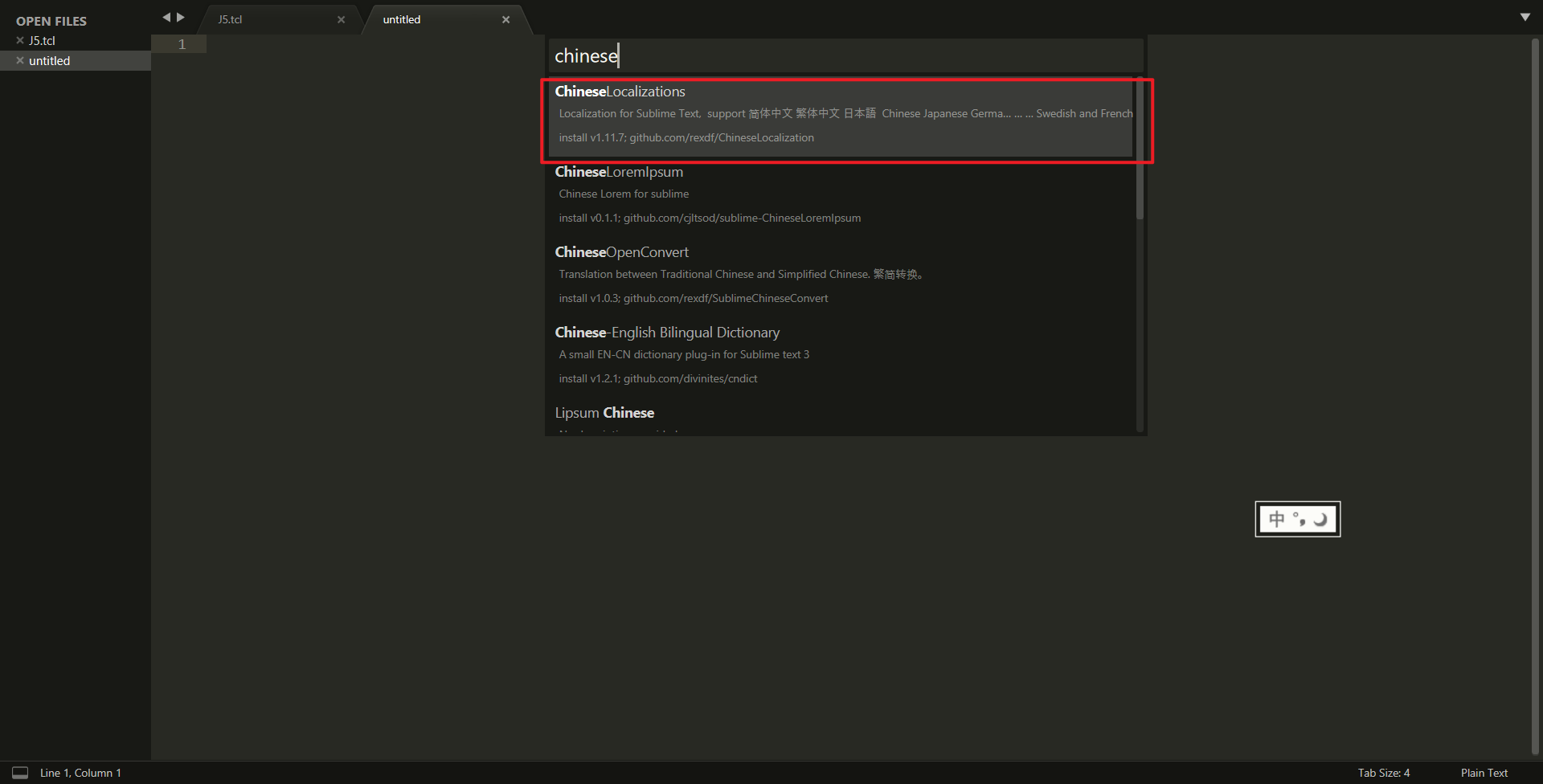Click the forward navigation arrow near the tabs
This screenshot has width=1543, height=784.
(182, 16)
